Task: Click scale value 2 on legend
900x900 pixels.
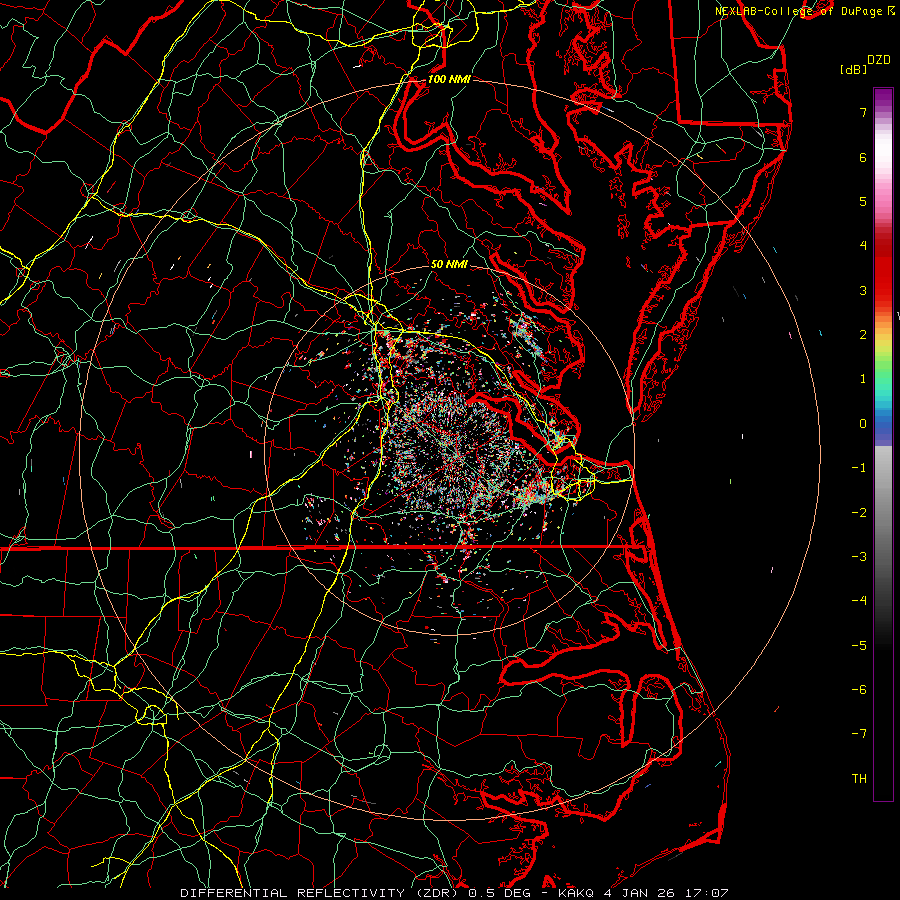Action: point(863,335)
